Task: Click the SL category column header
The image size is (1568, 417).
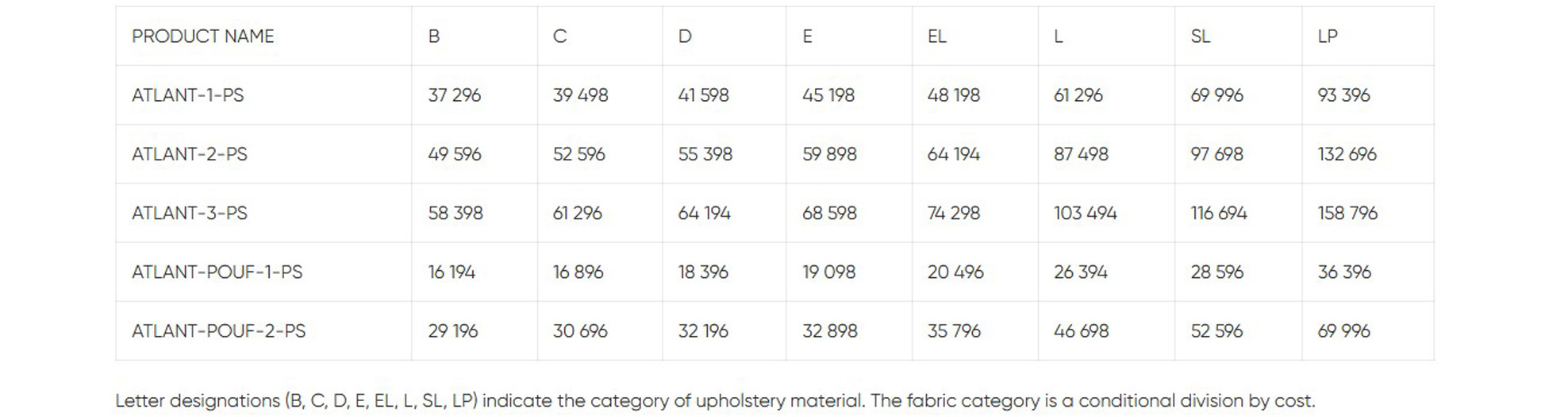Action: [1200, 37]
